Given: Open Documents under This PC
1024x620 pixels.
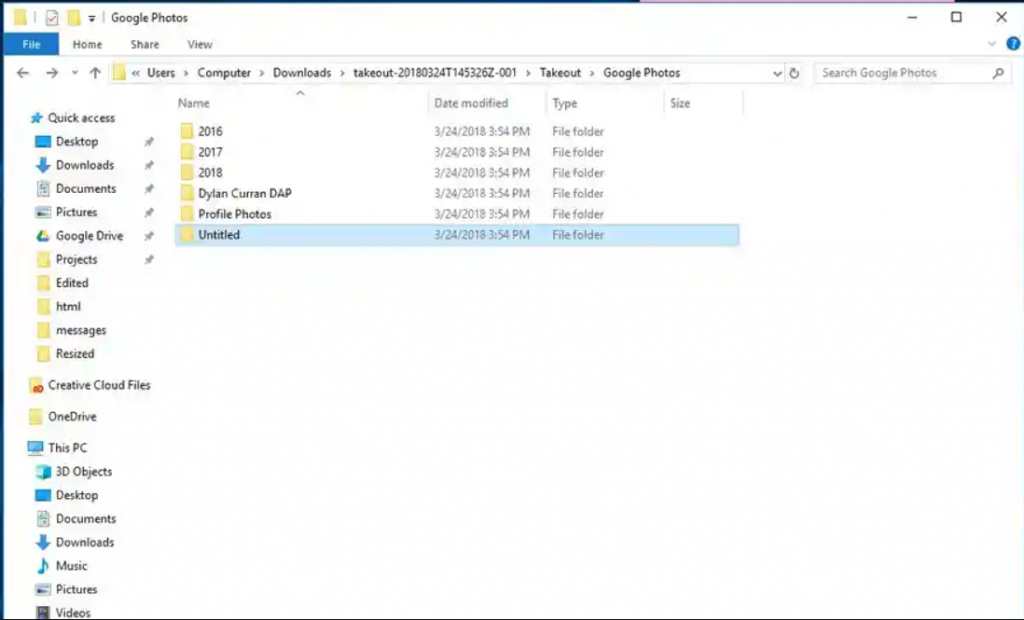Looking at the screenshot, I should [x=86, y=519].
